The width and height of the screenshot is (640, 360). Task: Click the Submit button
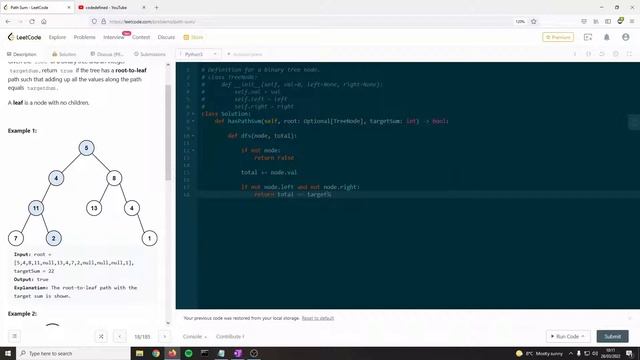point(612,336)
